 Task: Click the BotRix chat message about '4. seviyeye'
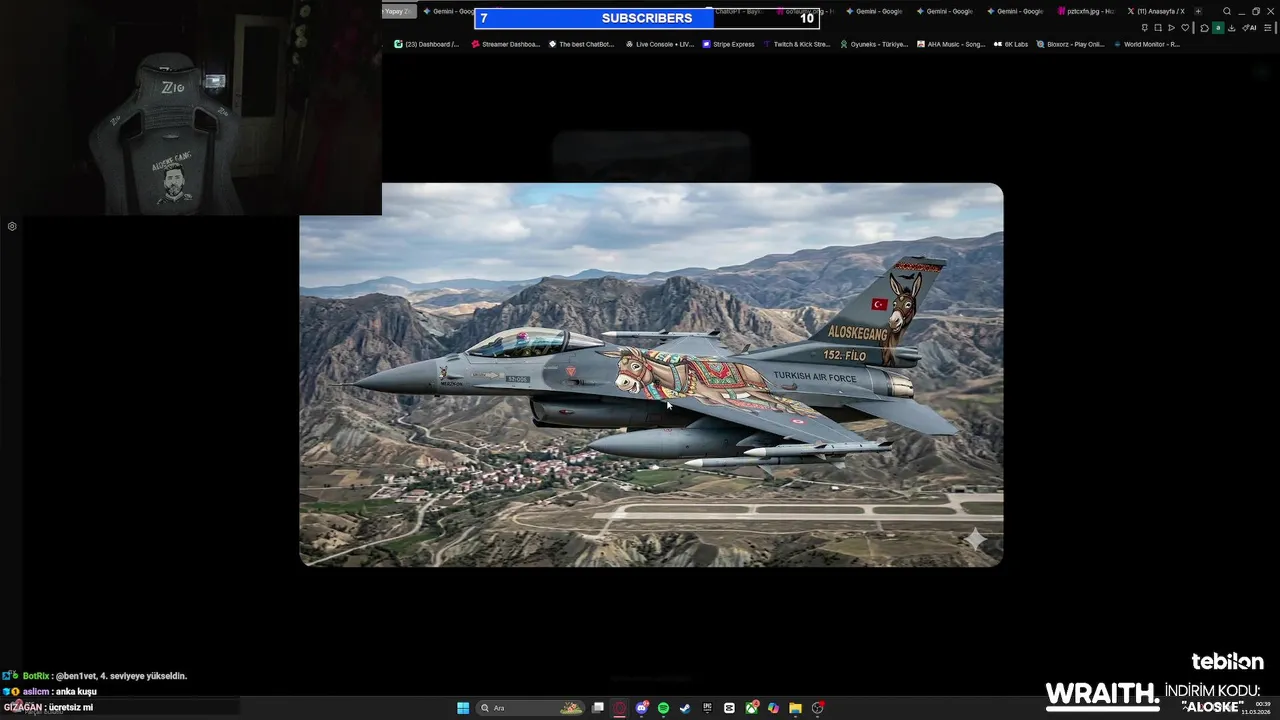click(x=97, y=676)
